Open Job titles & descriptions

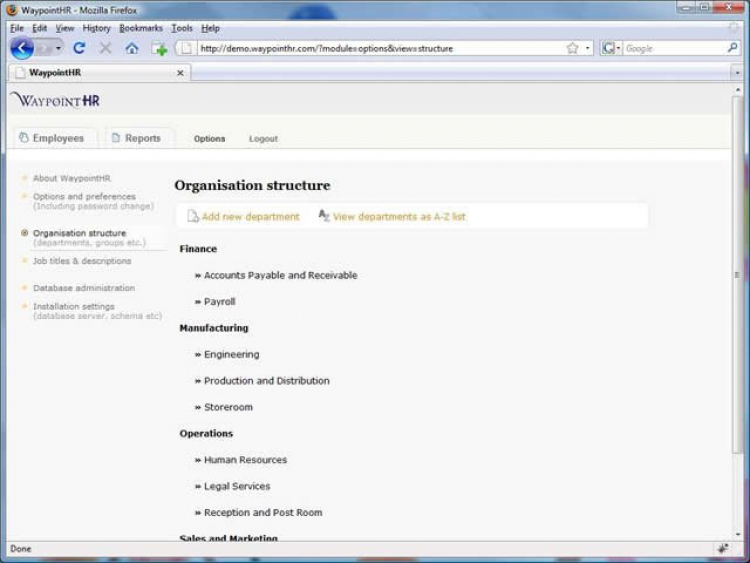point(82,261)
